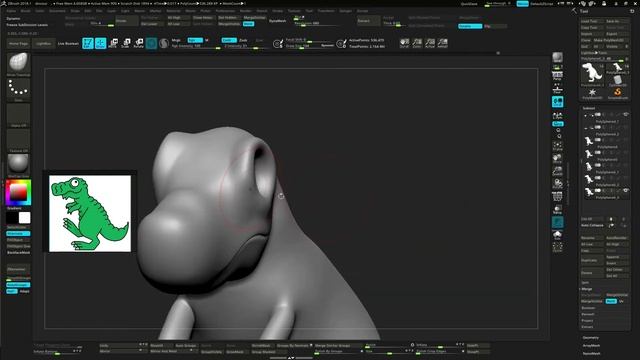
Task: Click the Xpose icon
Action: (x=557, y=247)
